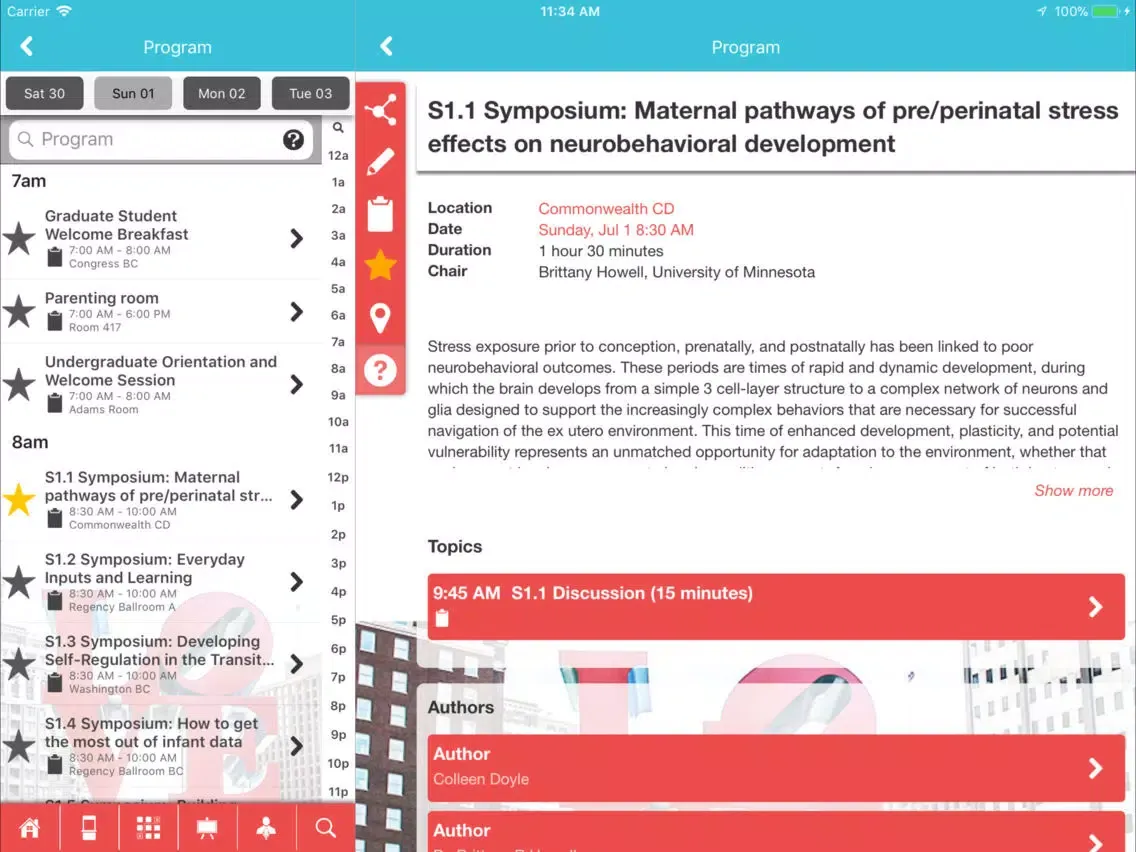Tap Parenting room session title
Image resolution: width=1136 pixels, height=852 pixels.
tap(101, 298)
